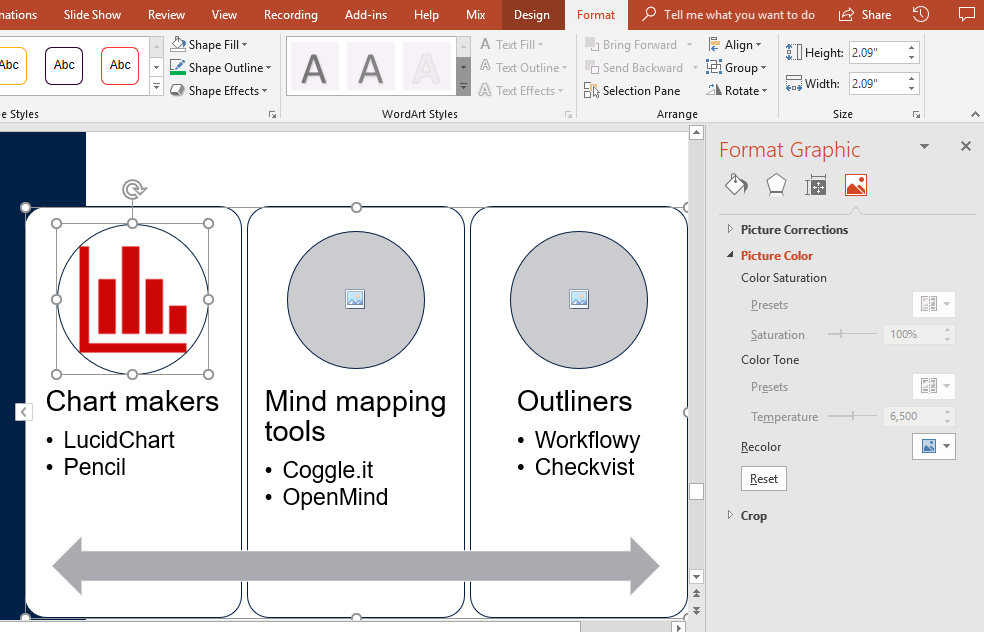Expand the WordArt Styles gallery

(464, 87)
